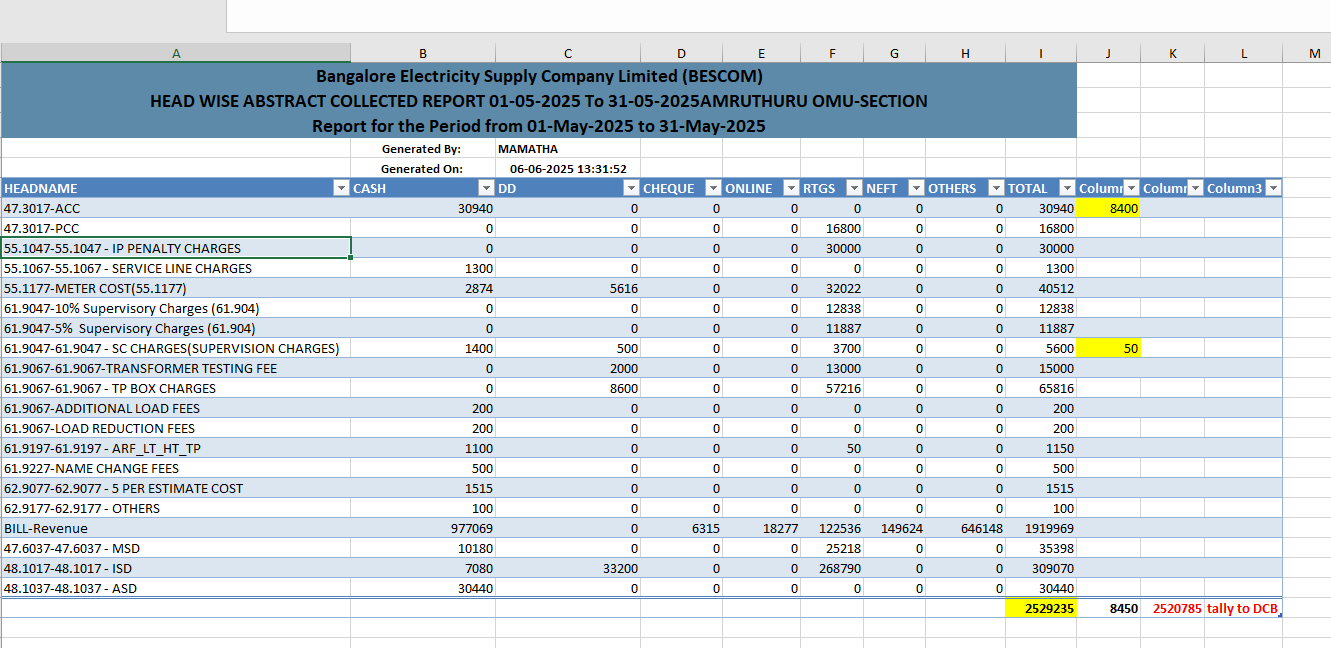Select column K by its header letter

[1172, 53]
